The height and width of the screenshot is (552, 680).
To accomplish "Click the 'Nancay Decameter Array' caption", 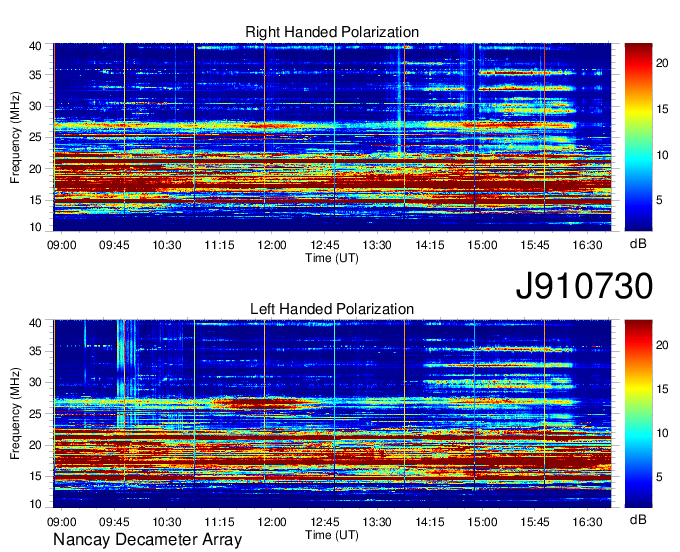I will click(x=147, y=540).
